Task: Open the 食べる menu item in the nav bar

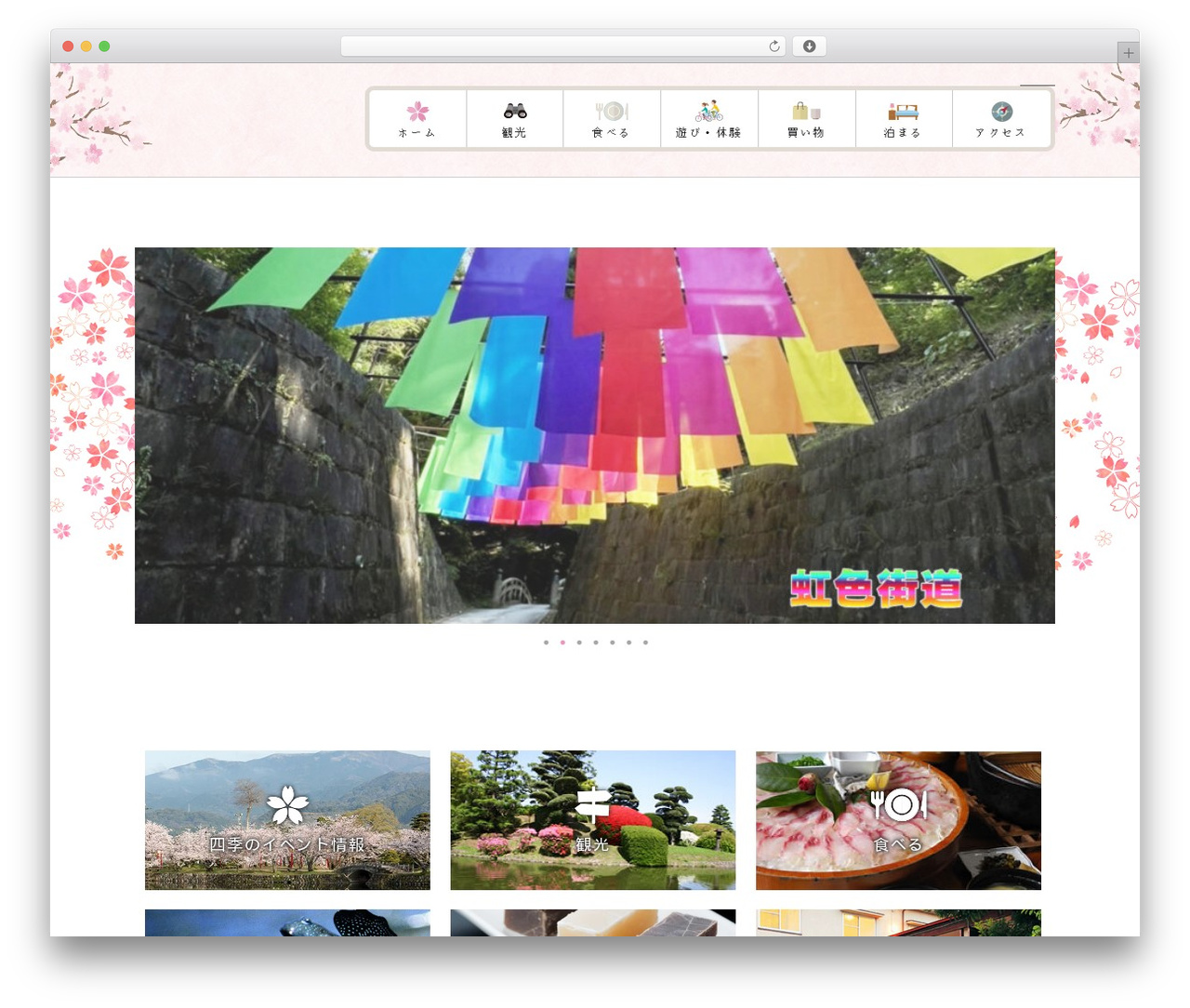Action: (x=611, y=133)
